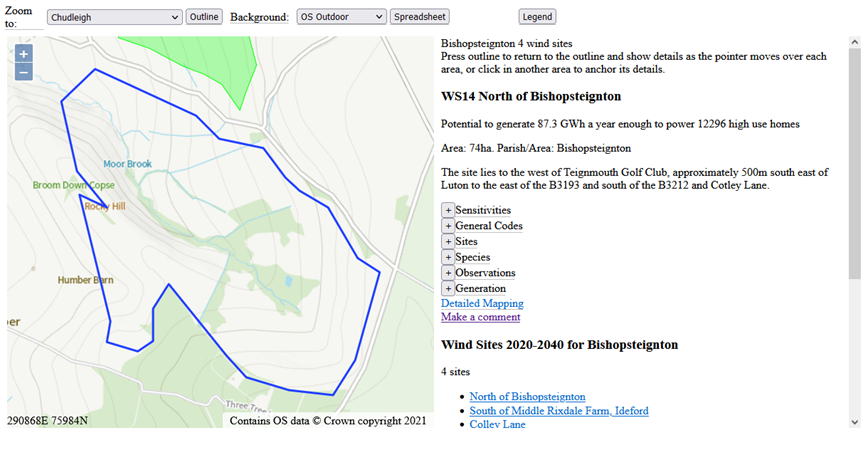Open the OS Outdoor background dropdown
The height and width of the screenshot is (450, 868).
click(341, 17)
